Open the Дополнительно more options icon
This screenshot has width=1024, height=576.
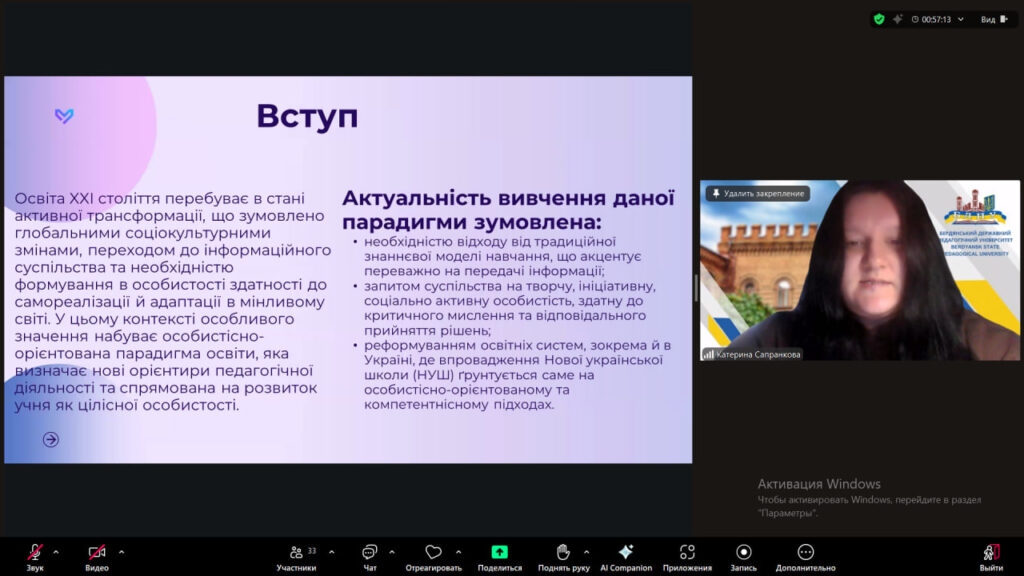pyautogui.click(x=805, y=553)
